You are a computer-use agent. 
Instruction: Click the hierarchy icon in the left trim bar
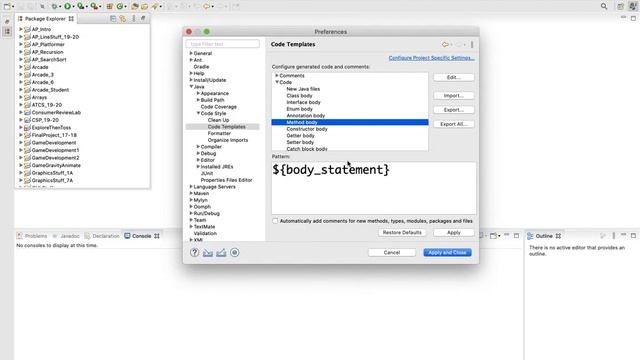[x=7, y=31]
